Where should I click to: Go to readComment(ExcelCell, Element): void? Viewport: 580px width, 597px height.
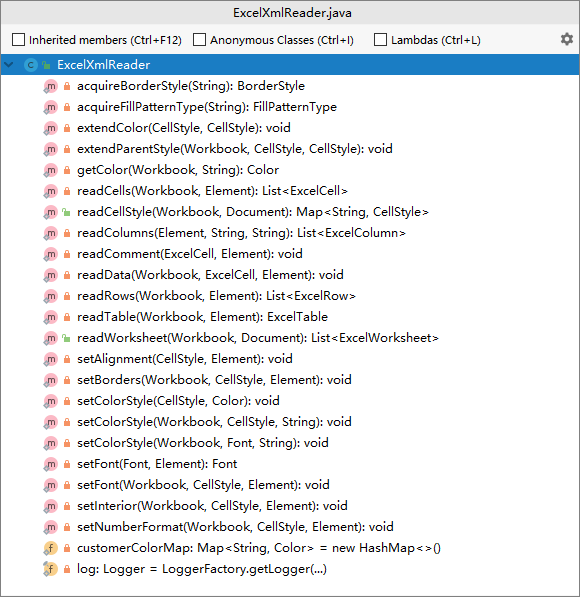tap(190, 254)
